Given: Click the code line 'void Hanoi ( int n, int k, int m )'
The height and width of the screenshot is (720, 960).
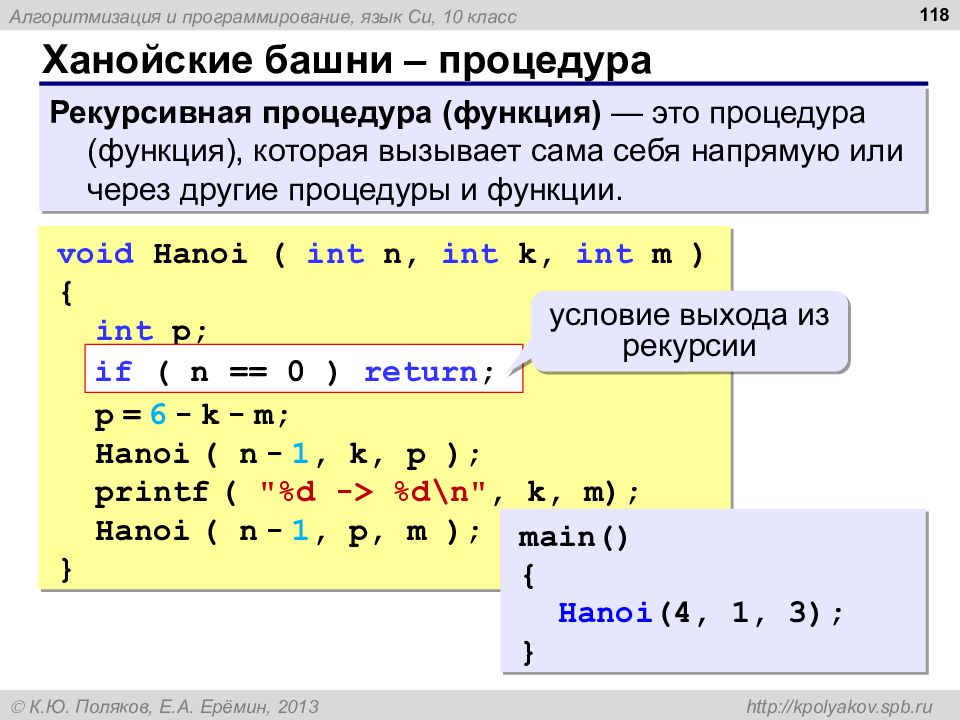Looking at the screenshot, I should click(x=380, y=254).
